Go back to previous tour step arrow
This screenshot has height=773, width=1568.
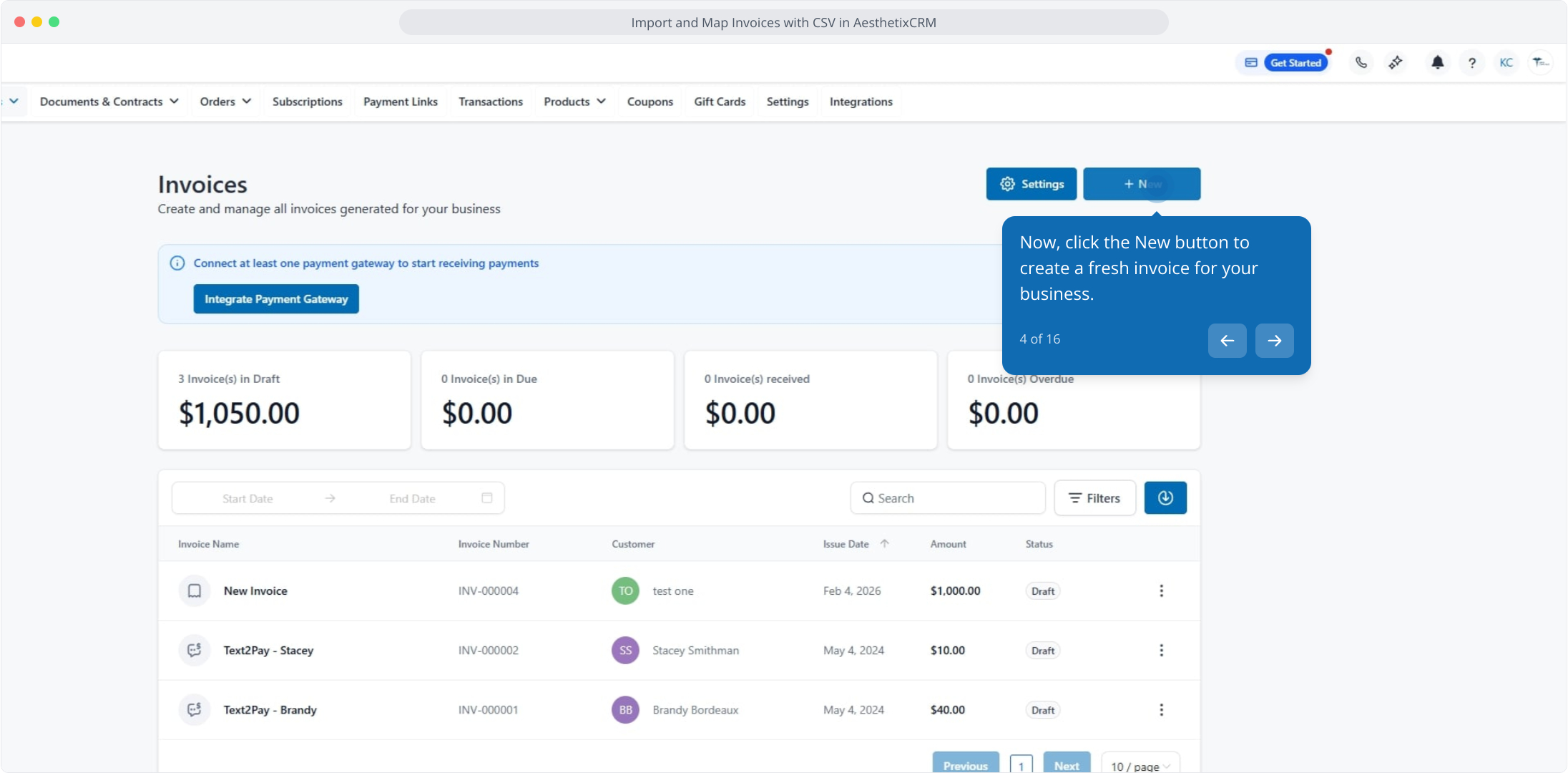pyautogui.click(x=1227, y=341)
